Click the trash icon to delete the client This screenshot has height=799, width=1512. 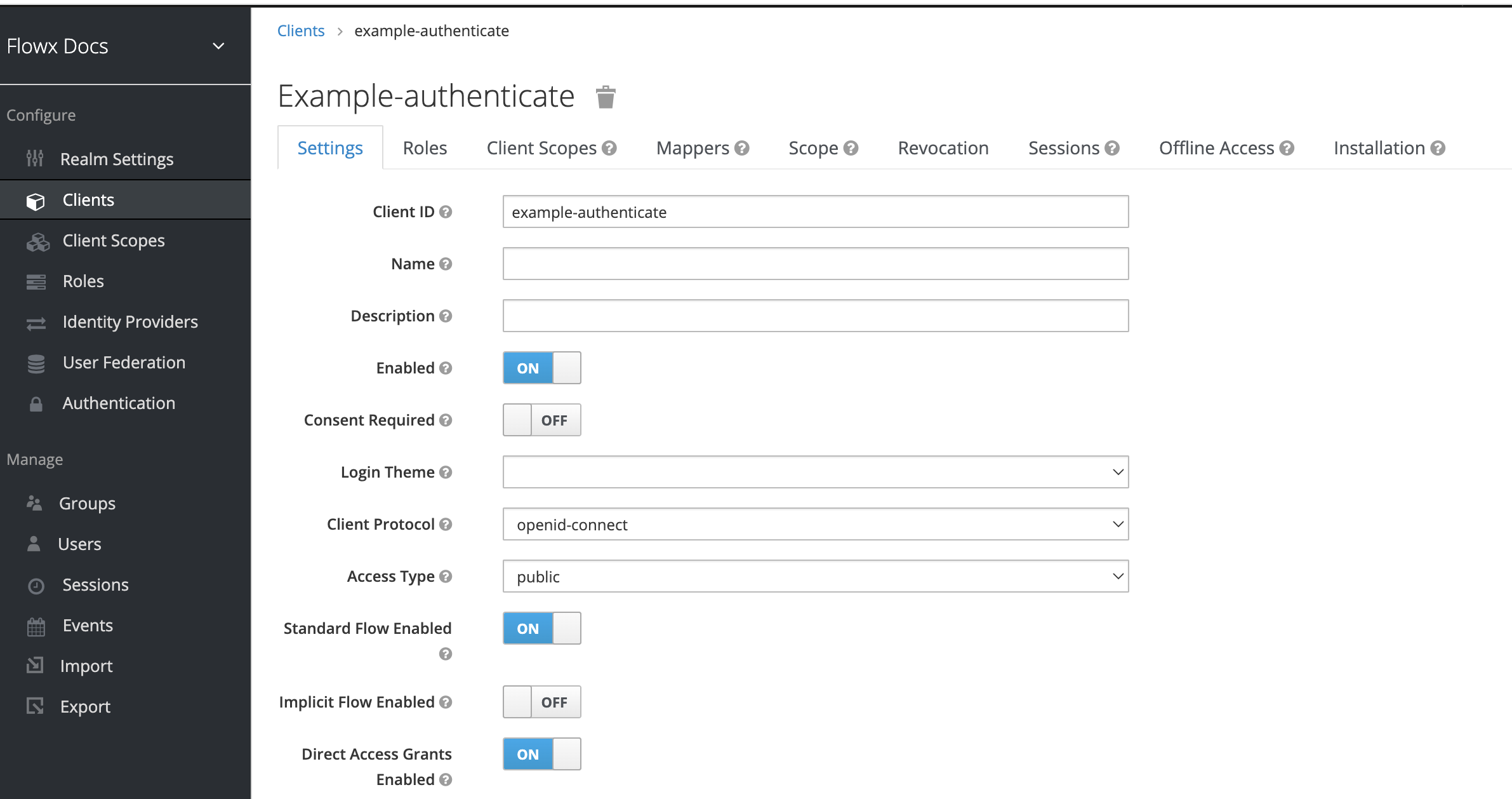coord(606,97)
